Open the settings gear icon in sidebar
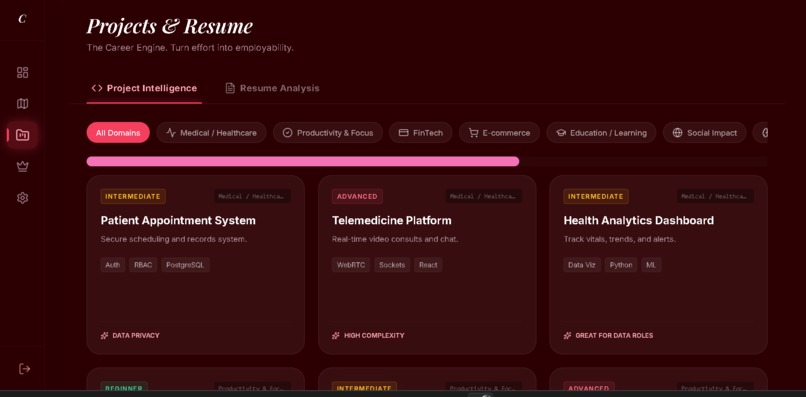The image size is (806, 397). coord(23,198)
